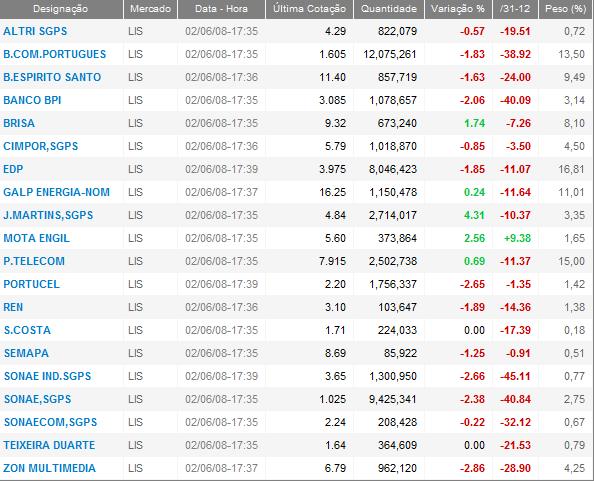Select the -2.65 variation value
The image size is (594, 482).
tap(472, 284)
